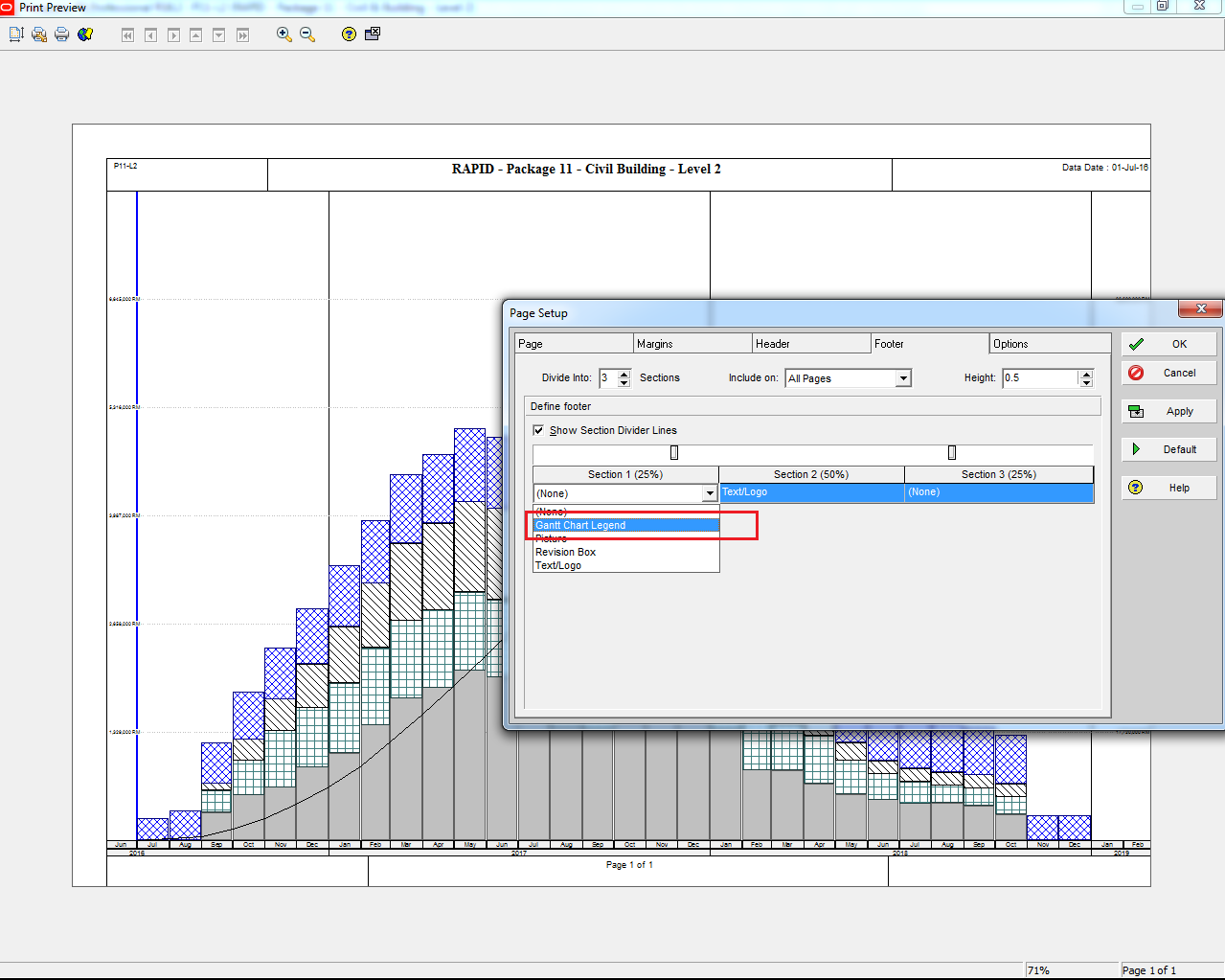
Task: Click the footer Height input field
Action: pos(1039,378)
